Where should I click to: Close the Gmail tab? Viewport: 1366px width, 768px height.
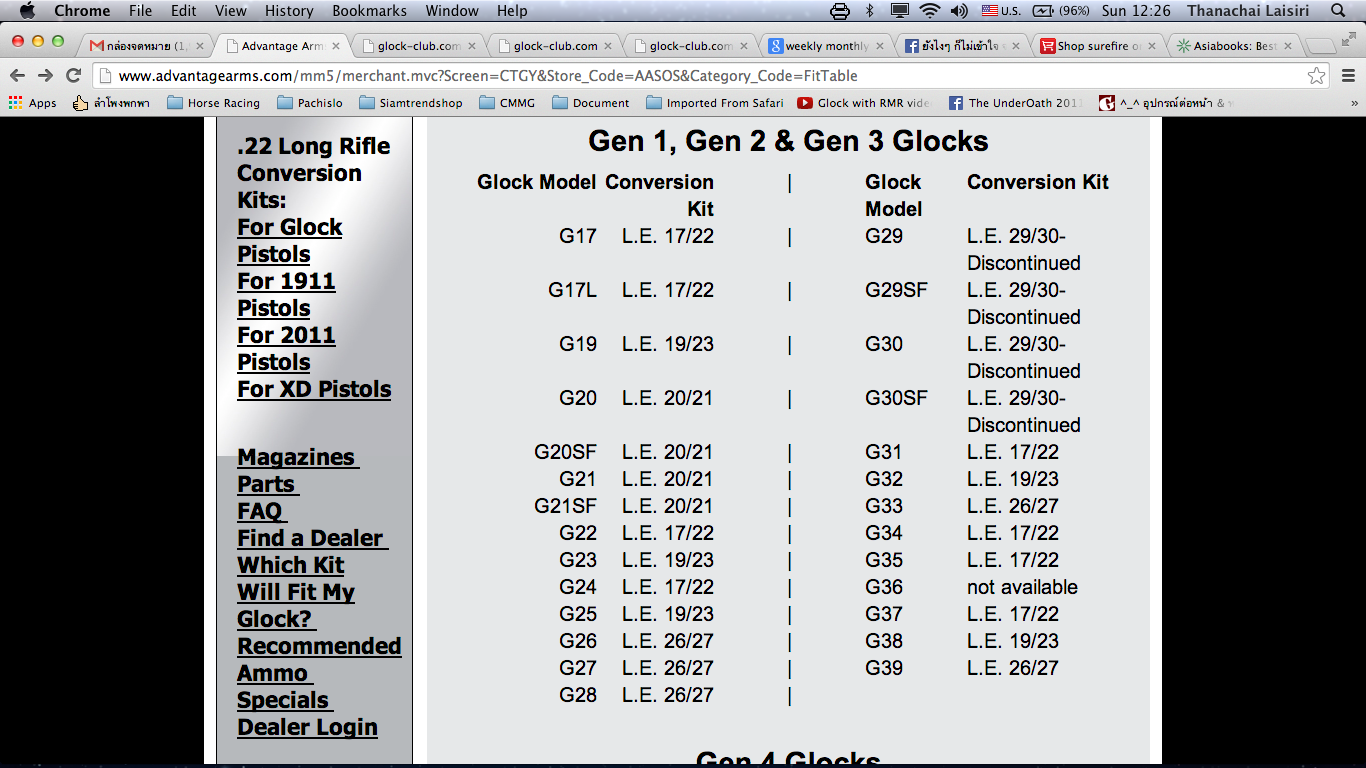pos(199,46)
